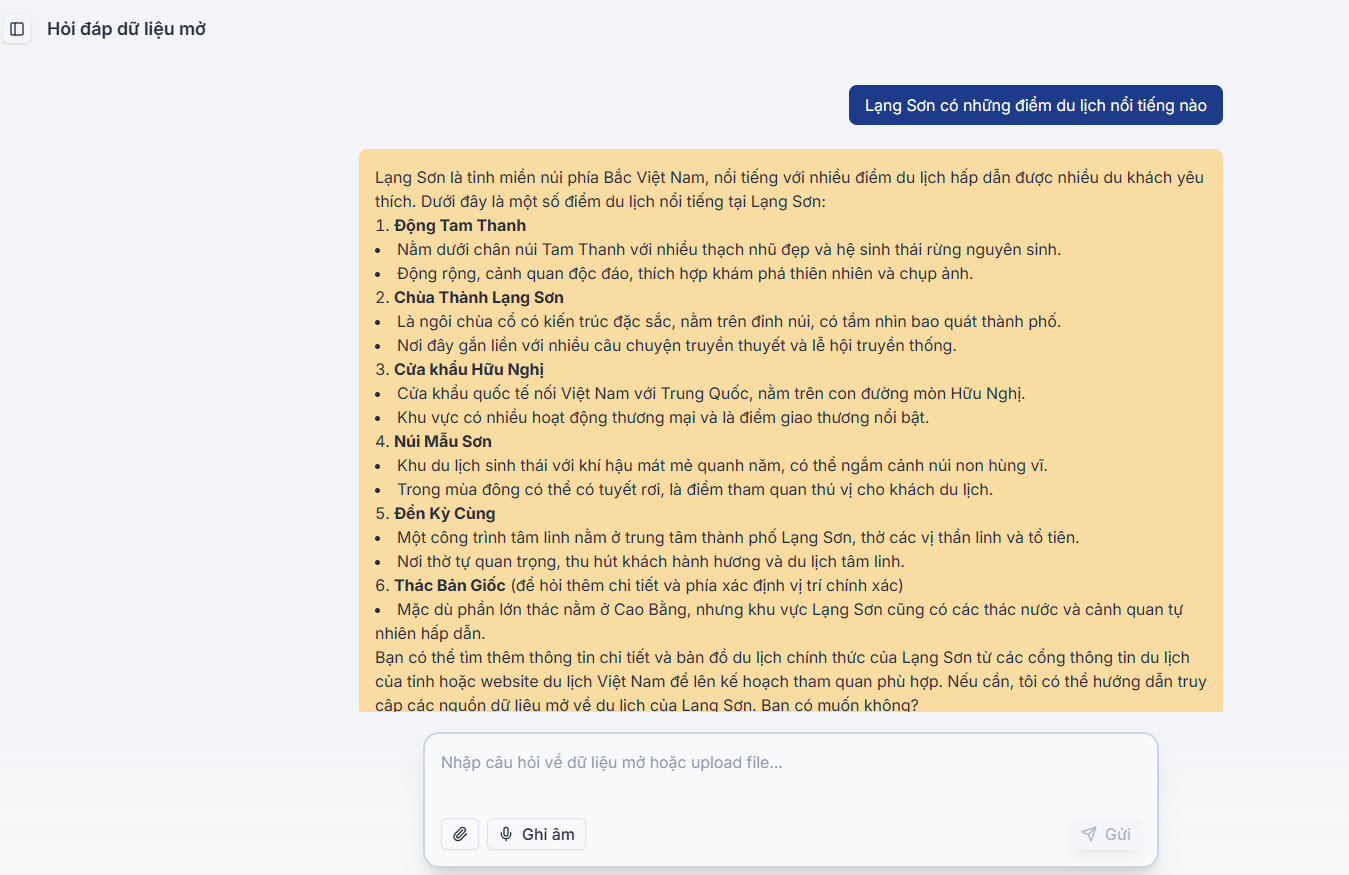Click the 'Thác Bản Giốc' heading
The image size is (1349, 875).
tap(449, 586)
